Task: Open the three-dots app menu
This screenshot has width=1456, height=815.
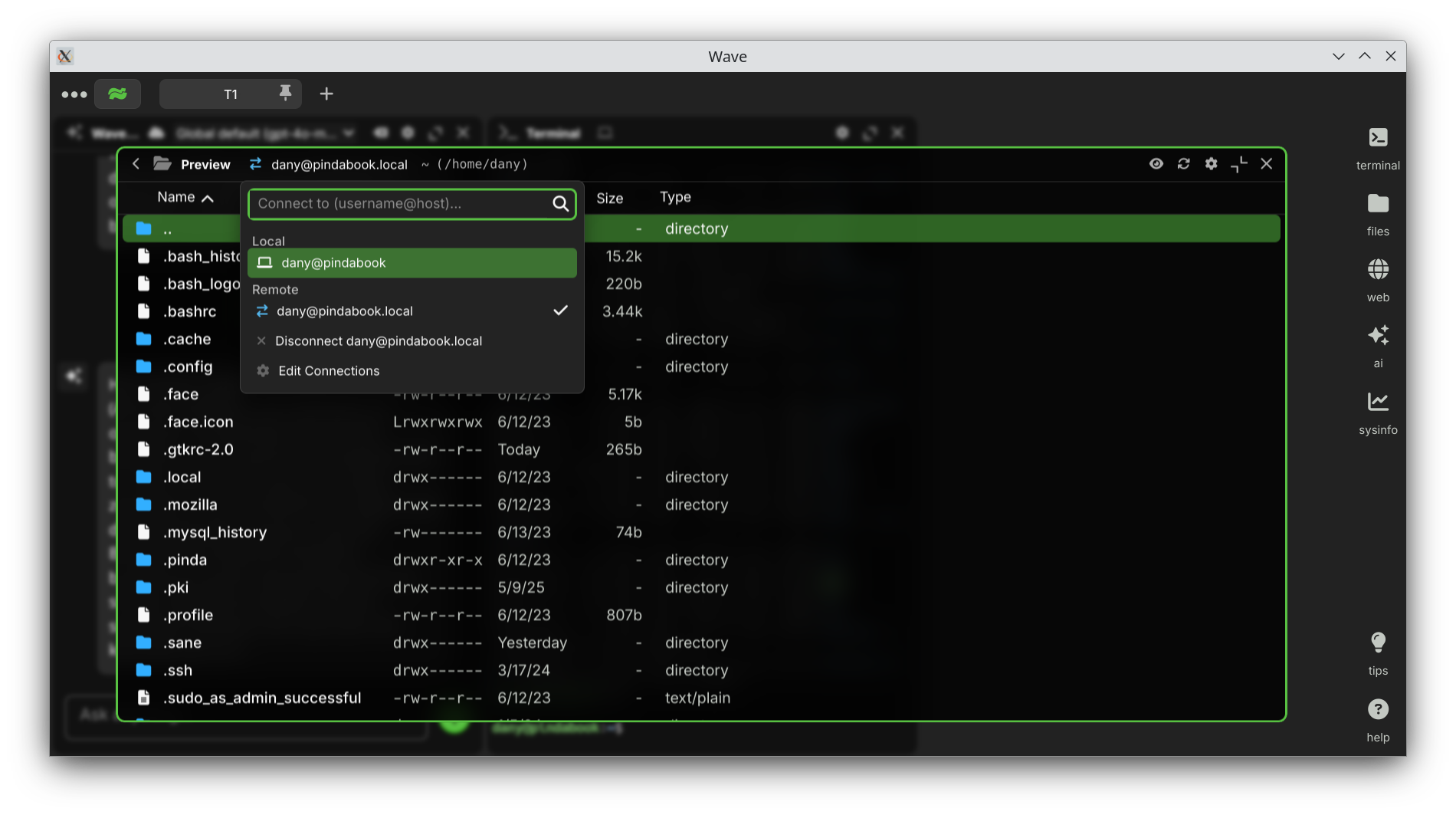Action: [74, 94]
